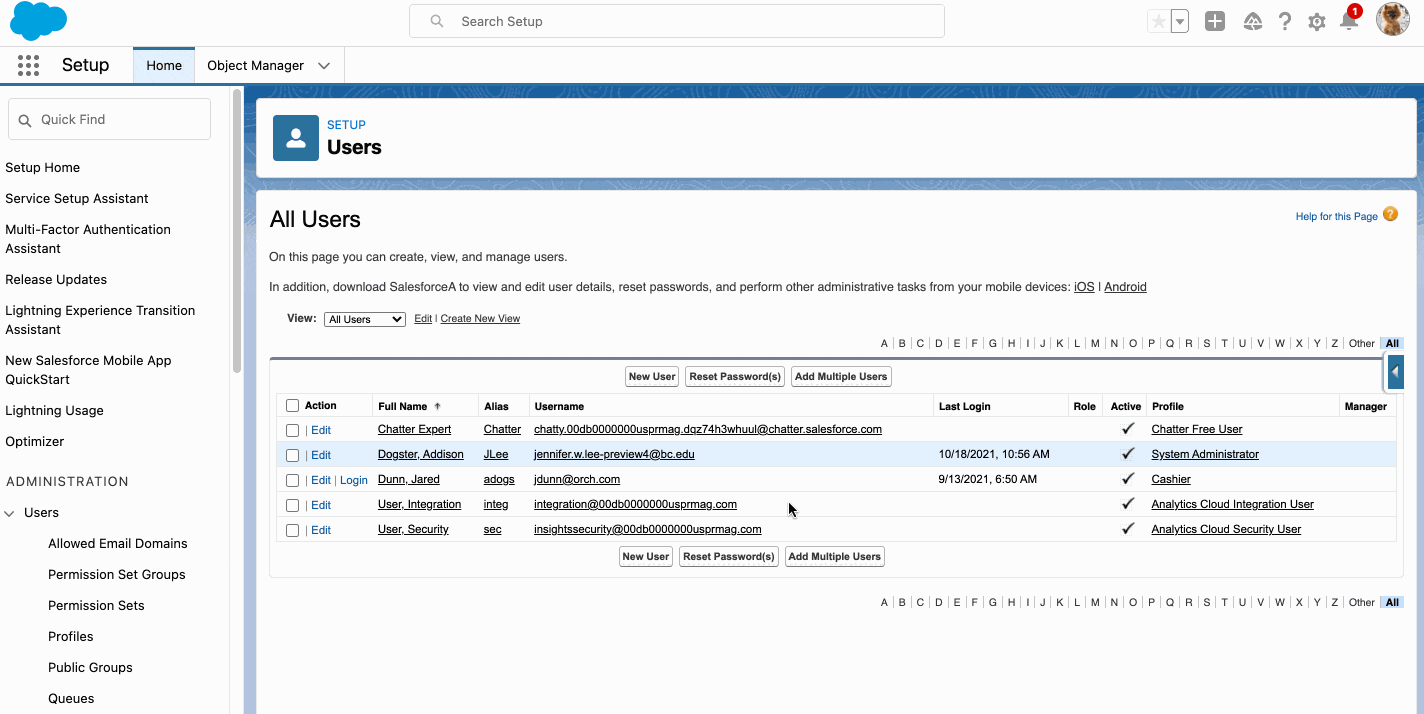The height and width of the screenshot is (714, 1424).
Task: Check the Dunn, Jared row checkbox
Action: pos(292,480)
